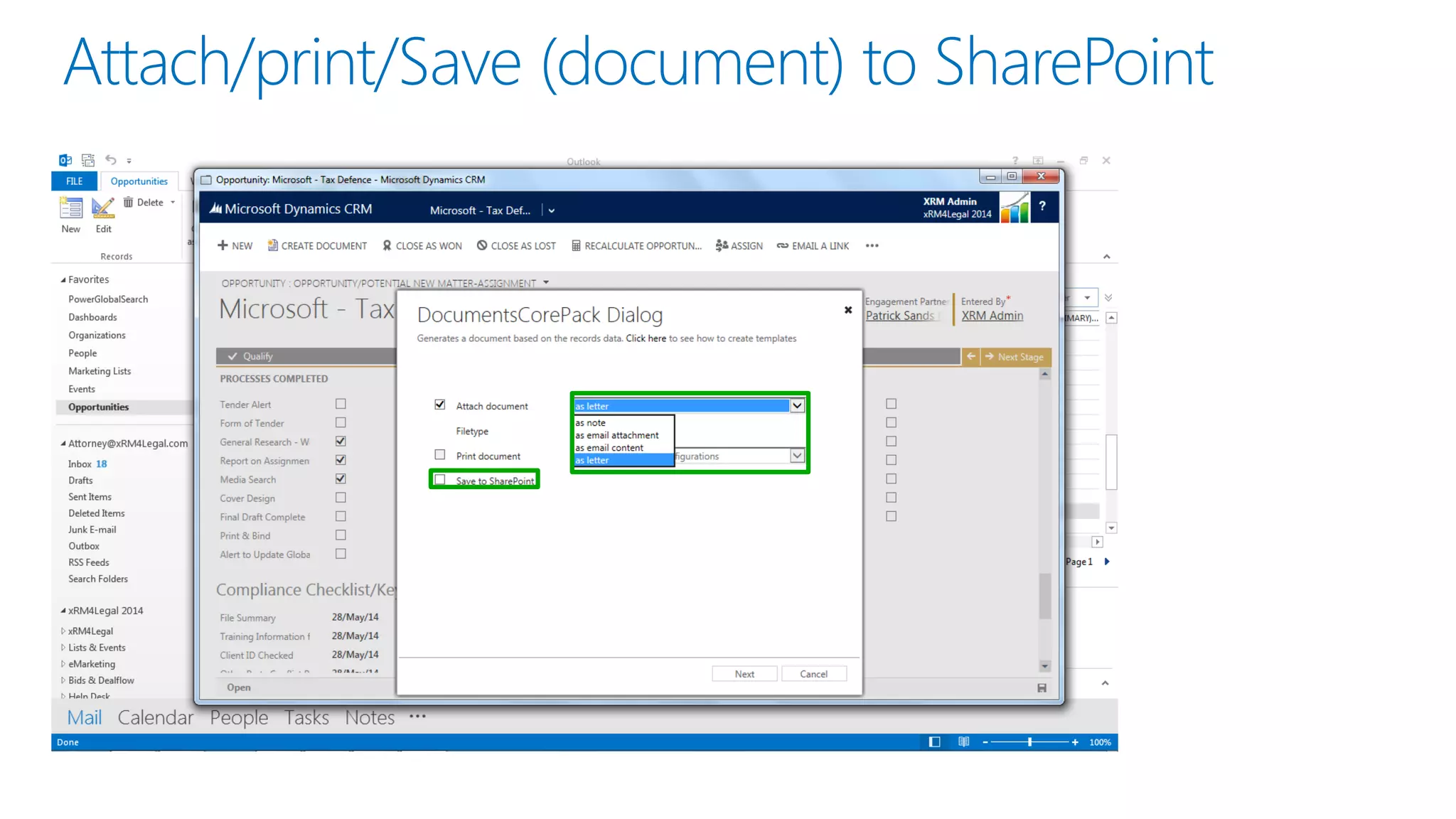Open the configurations dropdown arrow
Image resolution: width=1456 pixels, height=819 pixels.
coord(797,456)
